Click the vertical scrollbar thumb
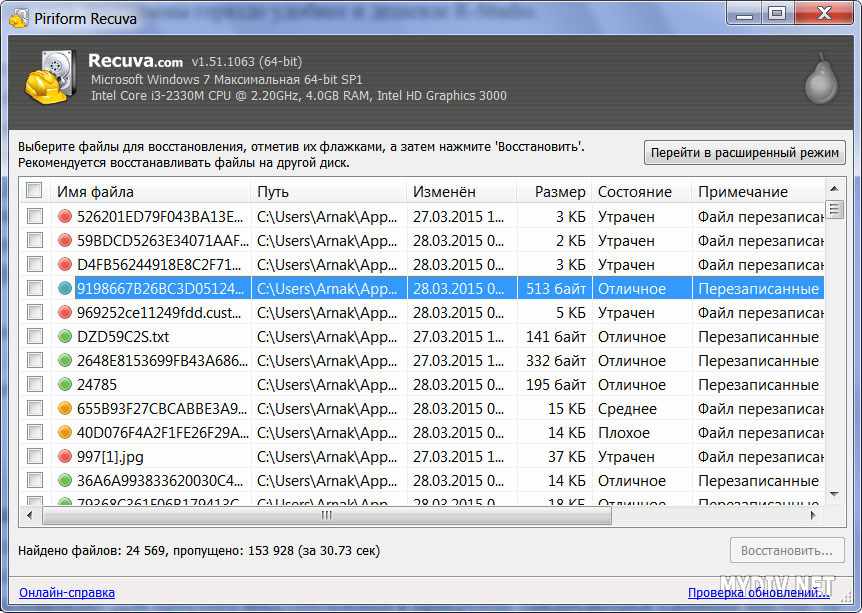The image size is (862, 613). (x=835, y=209)
